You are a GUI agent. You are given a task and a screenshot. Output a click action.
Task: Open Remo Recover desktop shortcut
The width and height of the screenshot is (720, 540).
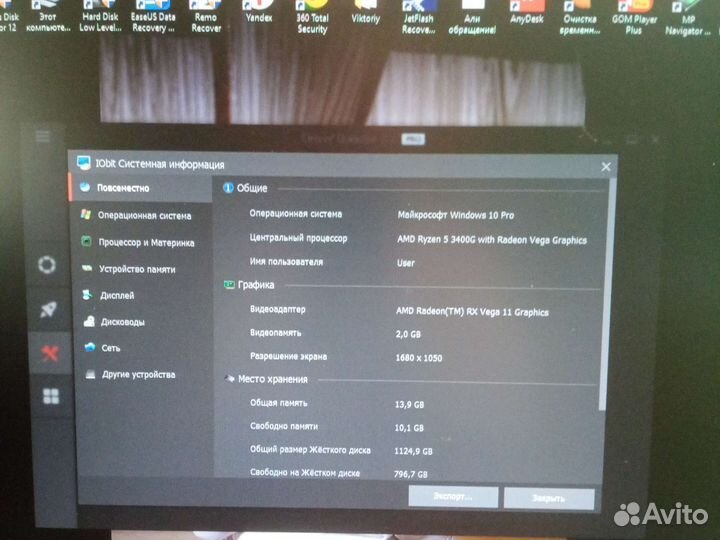pyautogui.click(x=206, y=17)
